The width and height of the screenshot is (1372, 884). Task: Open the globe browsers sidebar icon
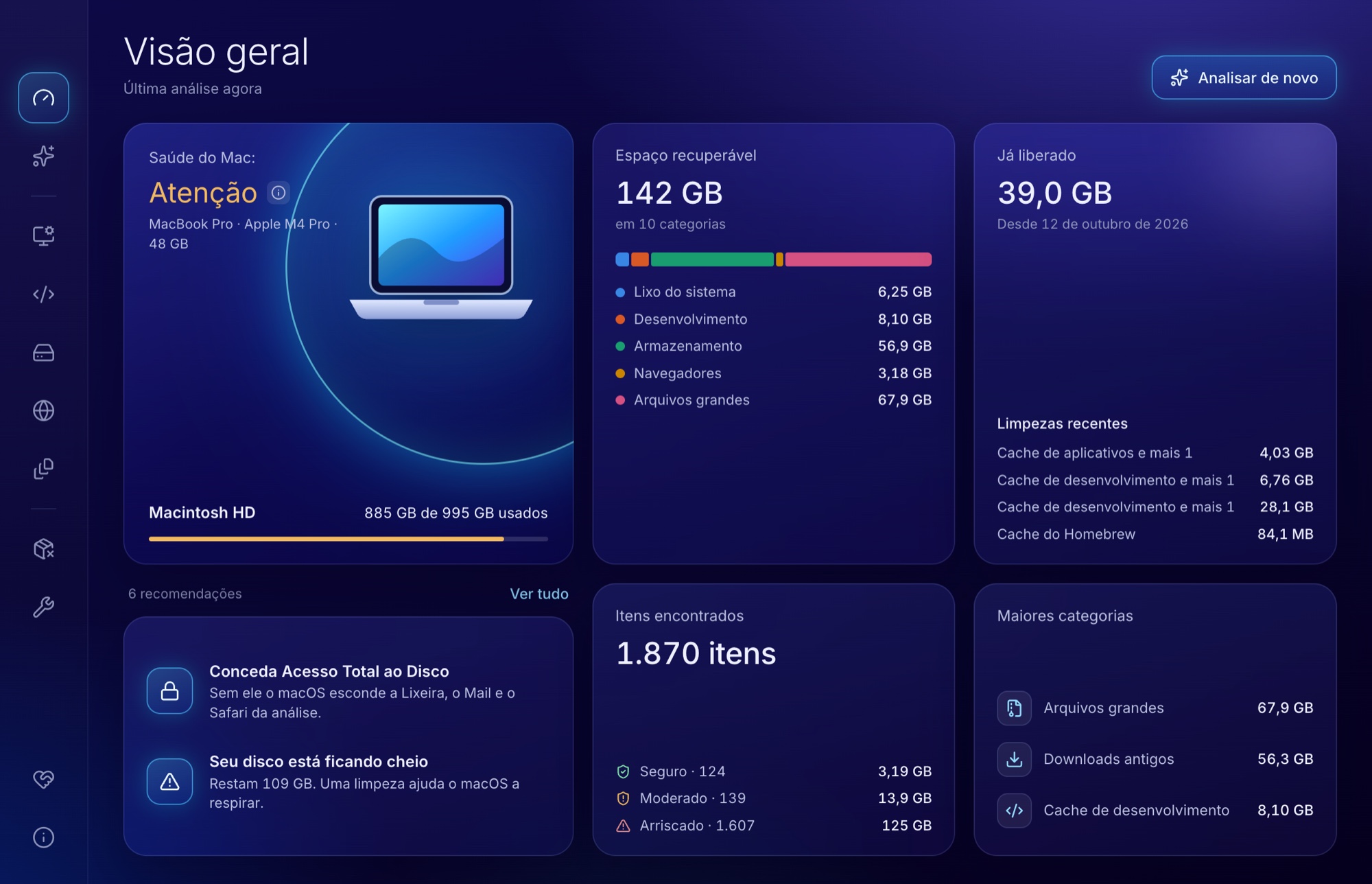click(43, 410)
